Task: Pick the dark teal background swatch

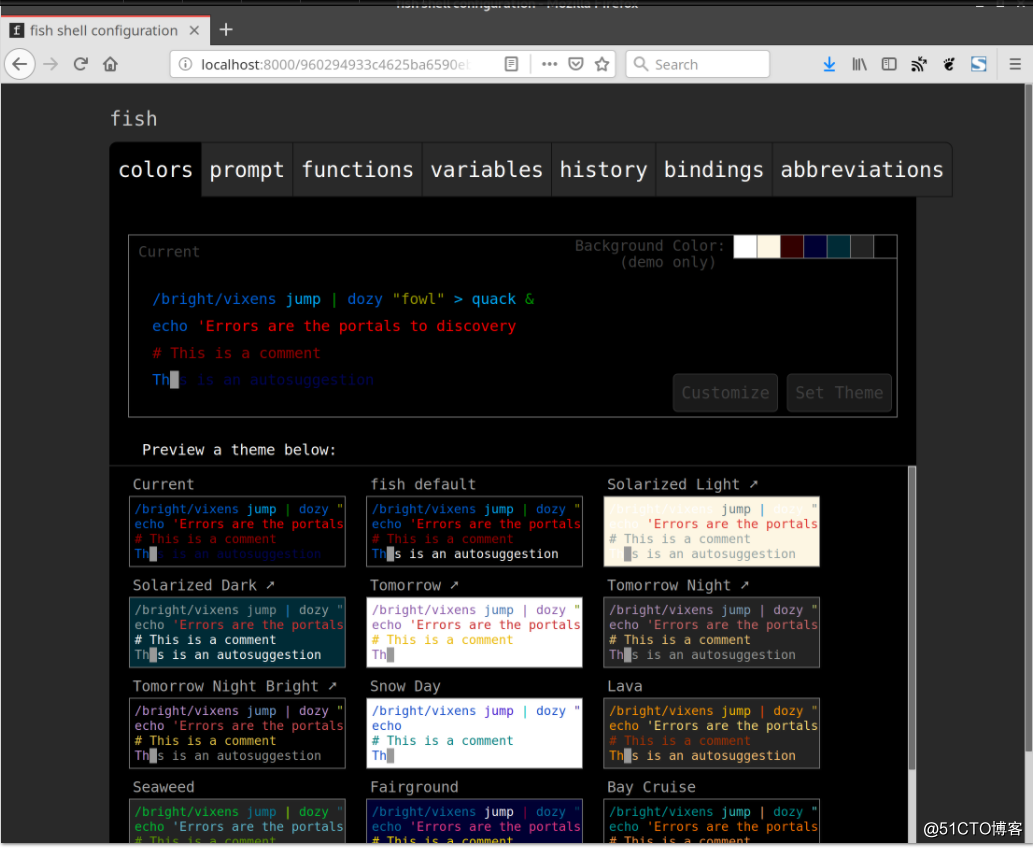Action: 839,246
